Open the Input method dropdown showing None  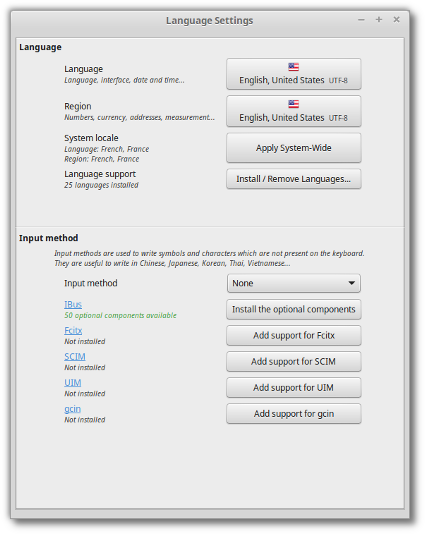click(294, 283)
